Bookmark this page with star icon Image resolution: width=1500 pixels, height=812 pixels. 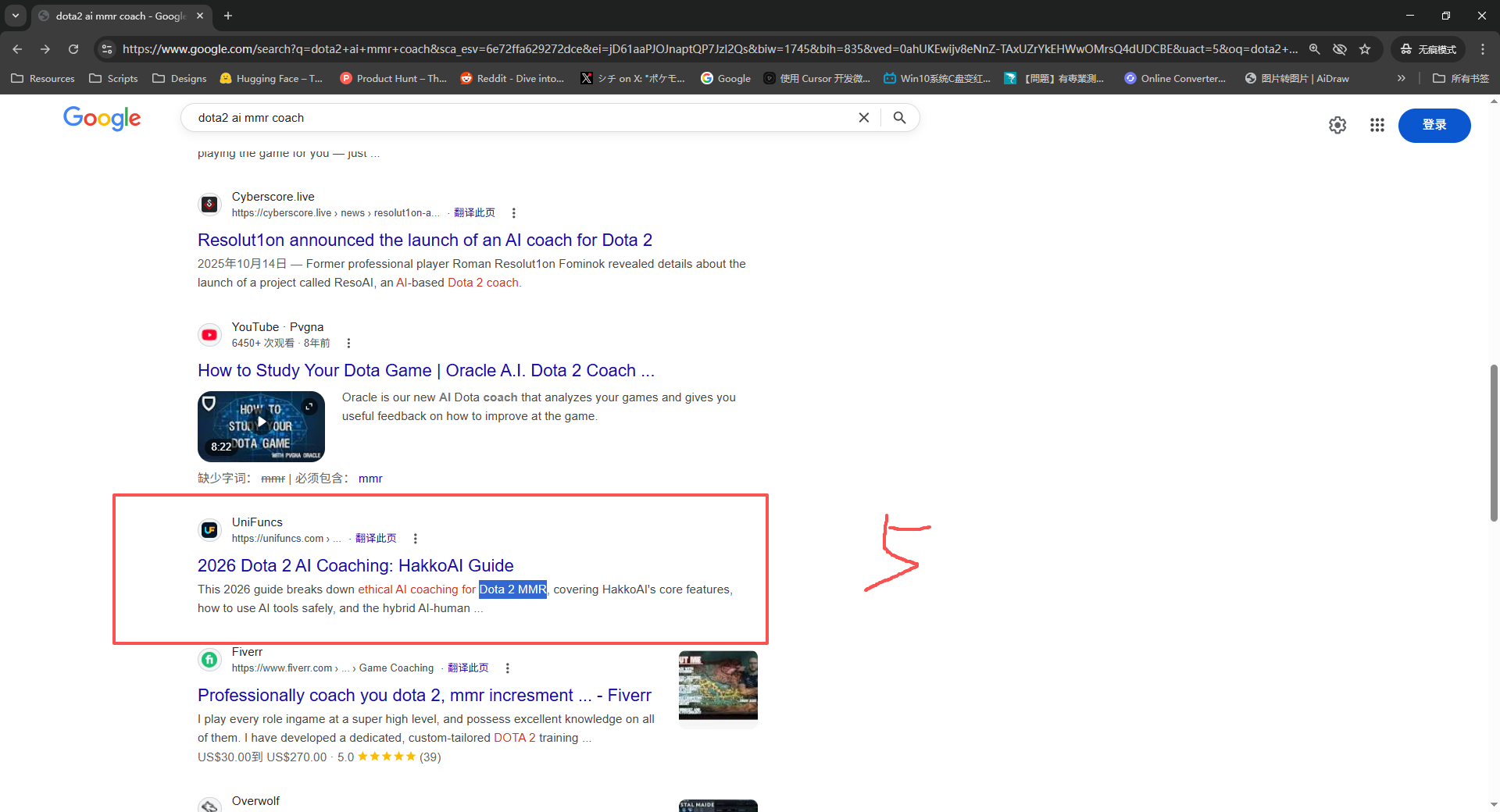pyautogui.click(x=1365, y=49)
